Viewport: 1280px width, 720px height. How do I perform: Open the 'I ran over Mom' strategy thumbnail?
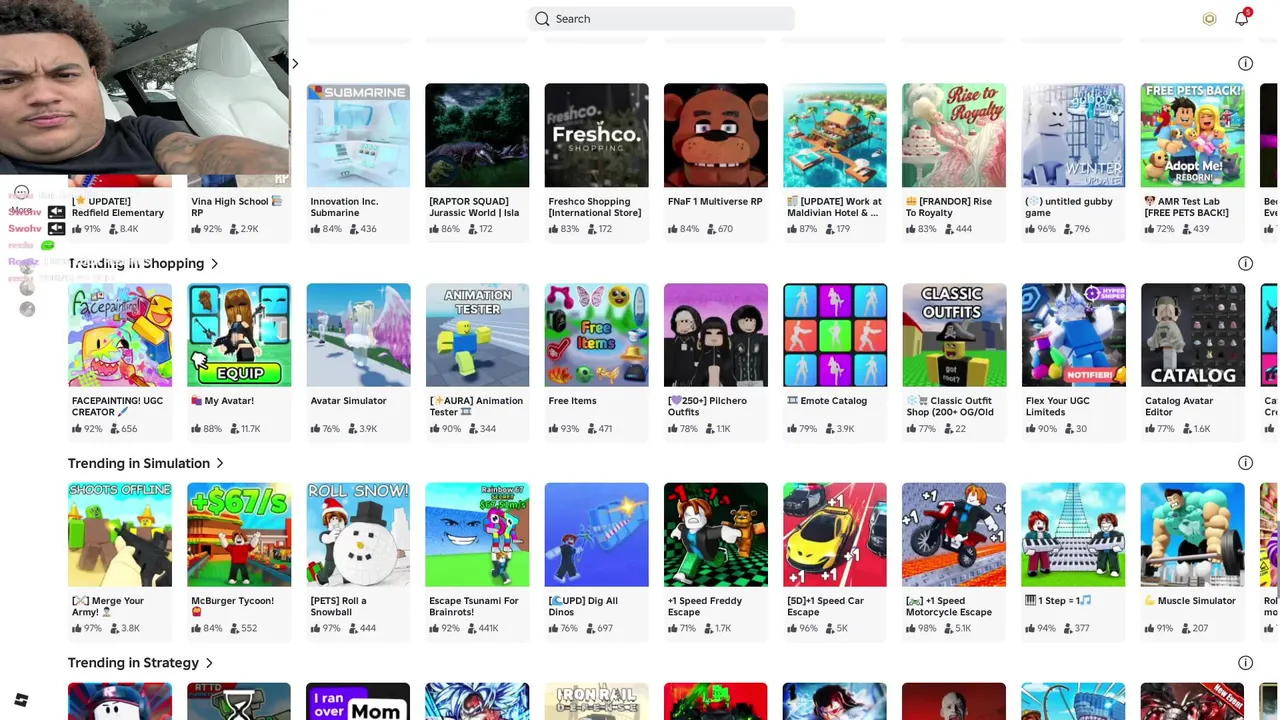358,701
